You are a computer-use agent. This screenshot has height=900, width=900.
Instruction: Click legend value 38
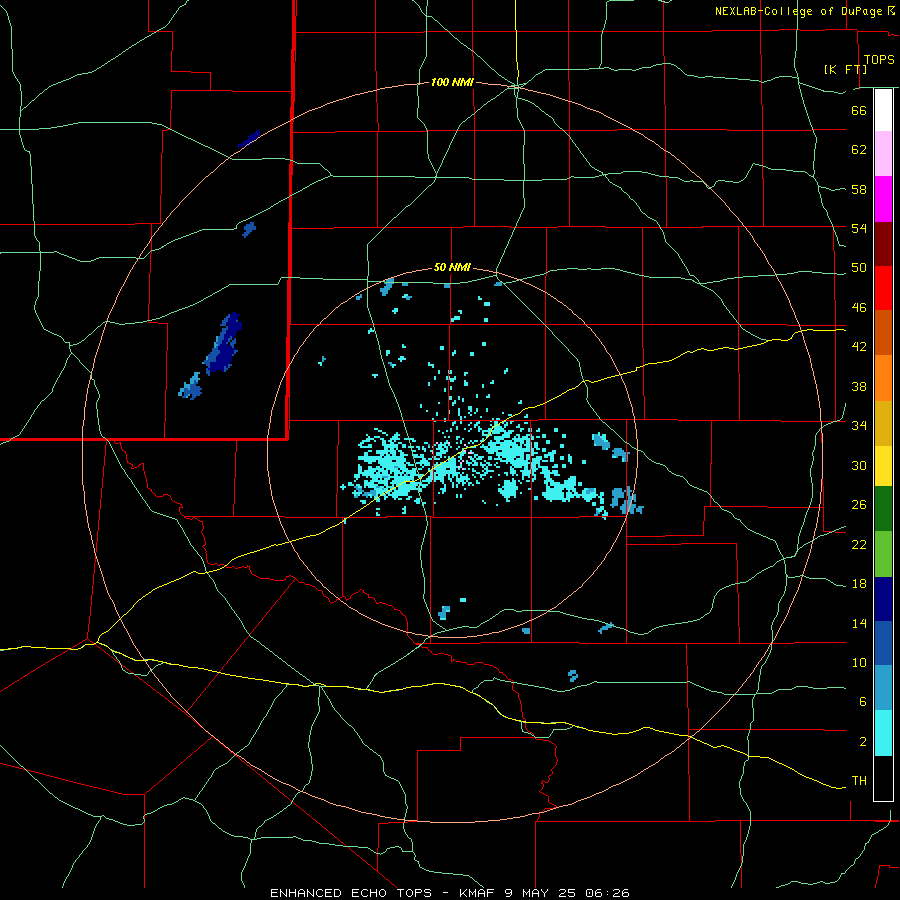click(x=859, y=386)
